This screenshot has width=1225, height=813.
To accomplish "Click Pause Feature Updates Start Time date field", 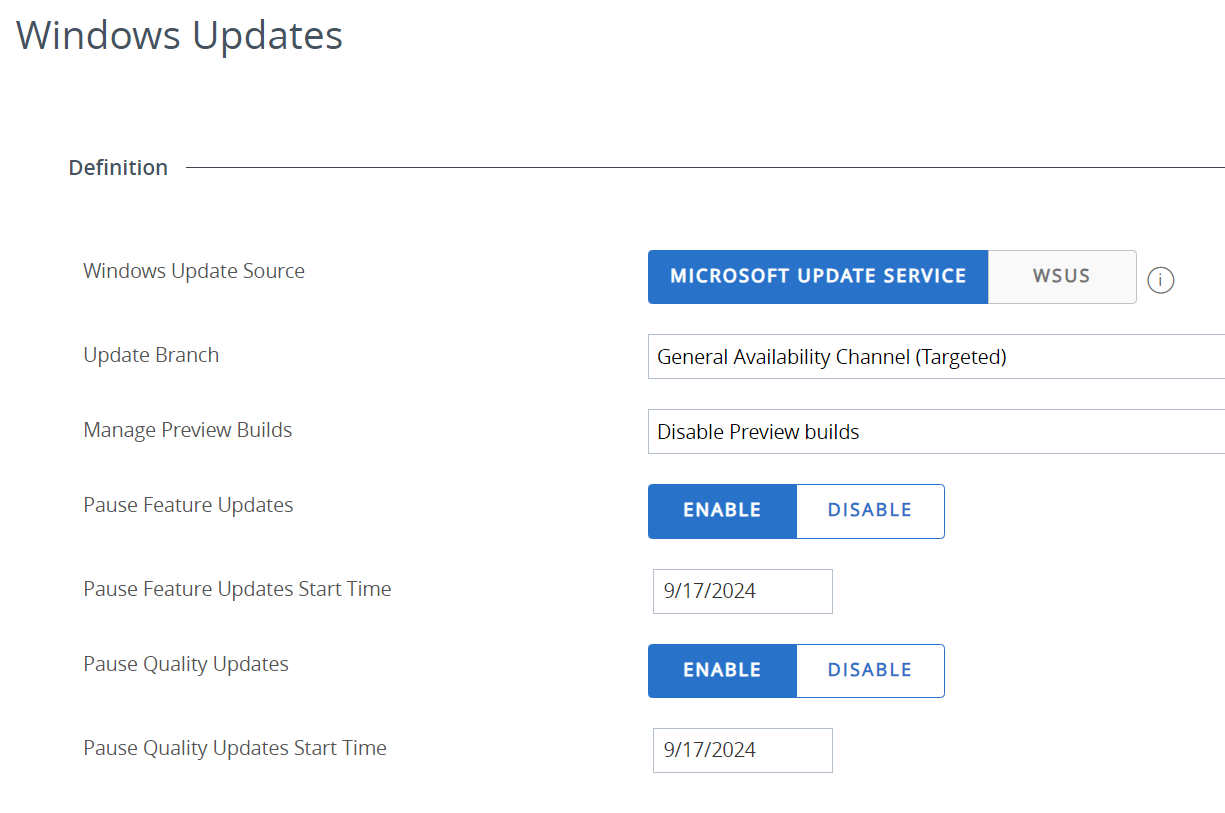I will [742, 591].
